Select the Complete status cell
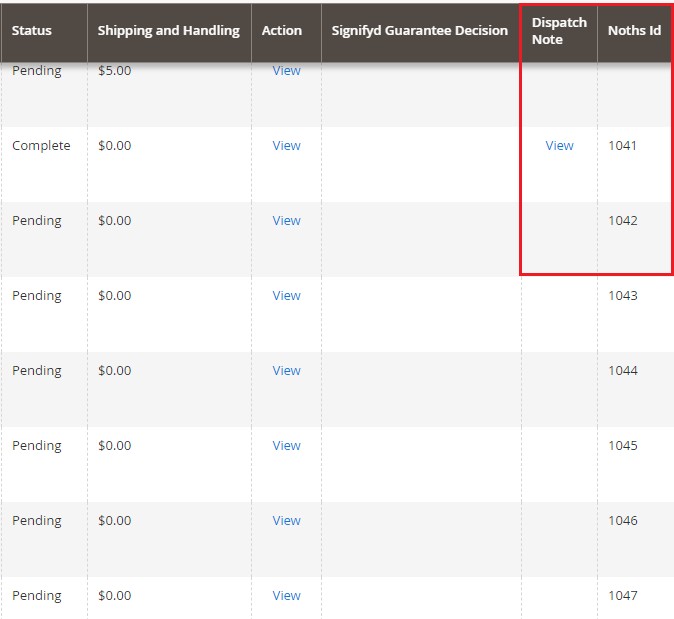 pyautogui.click(x=41, y=146)
